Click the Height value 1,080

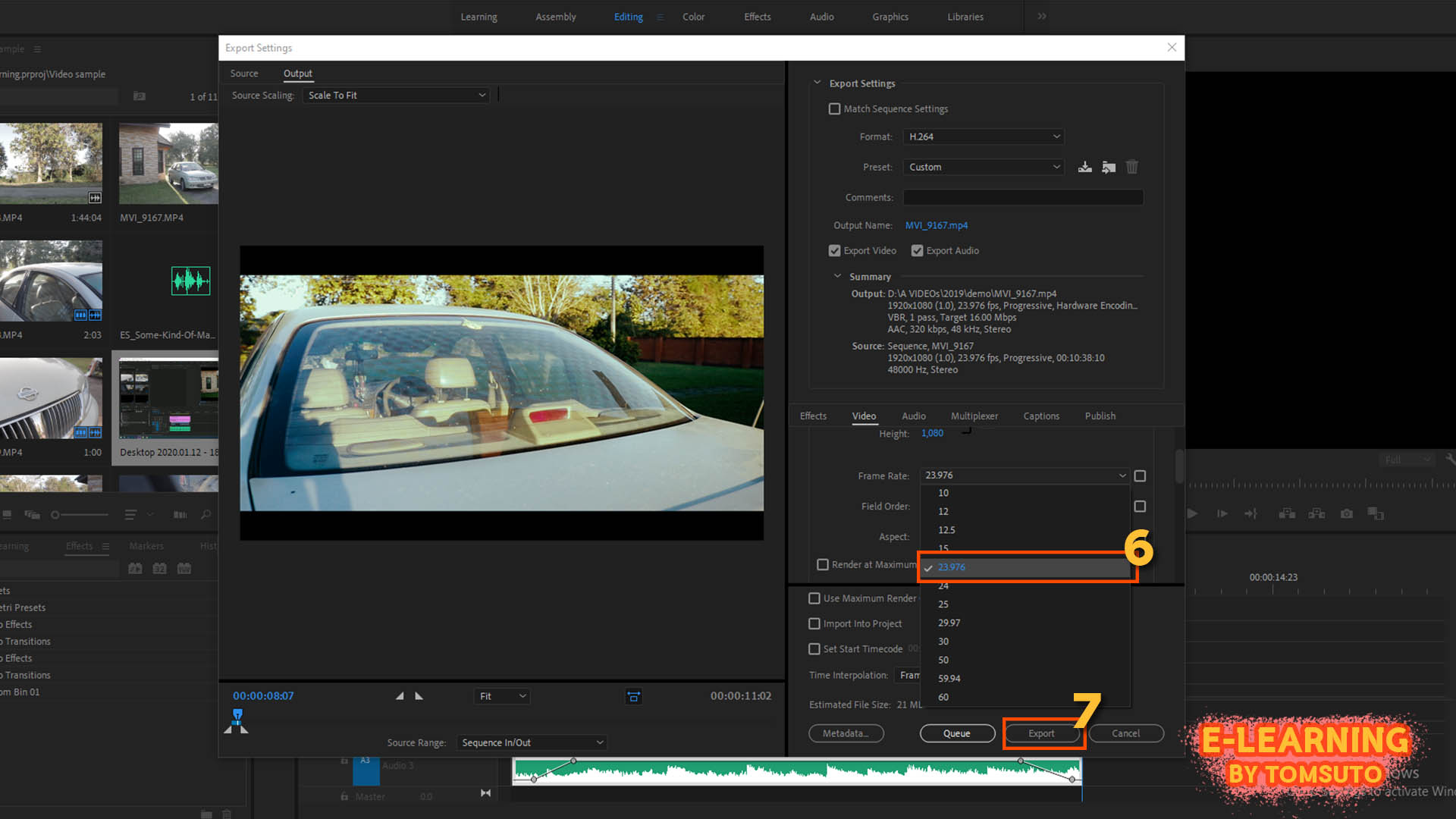point(932,434)
